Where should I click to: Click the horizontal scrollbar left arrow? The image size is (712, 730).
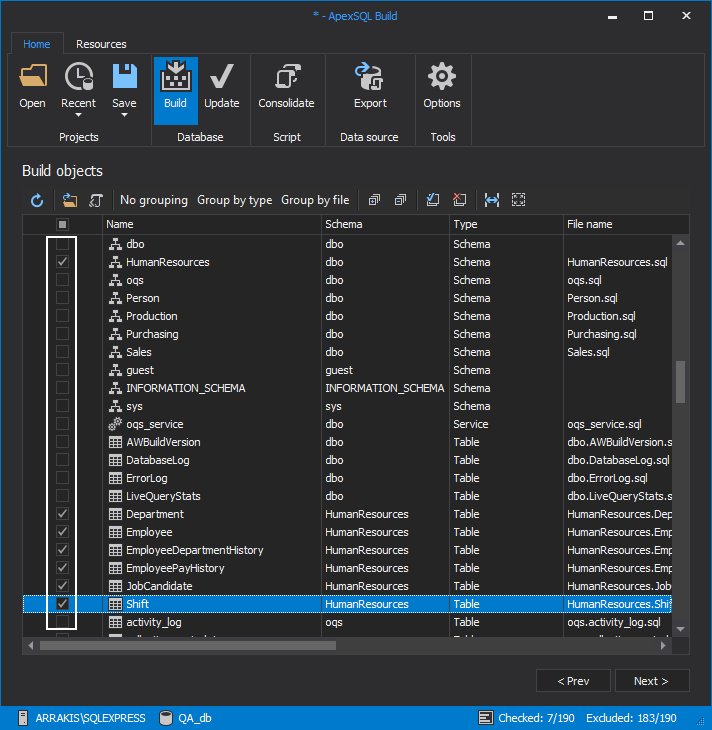tap(31, 646)
